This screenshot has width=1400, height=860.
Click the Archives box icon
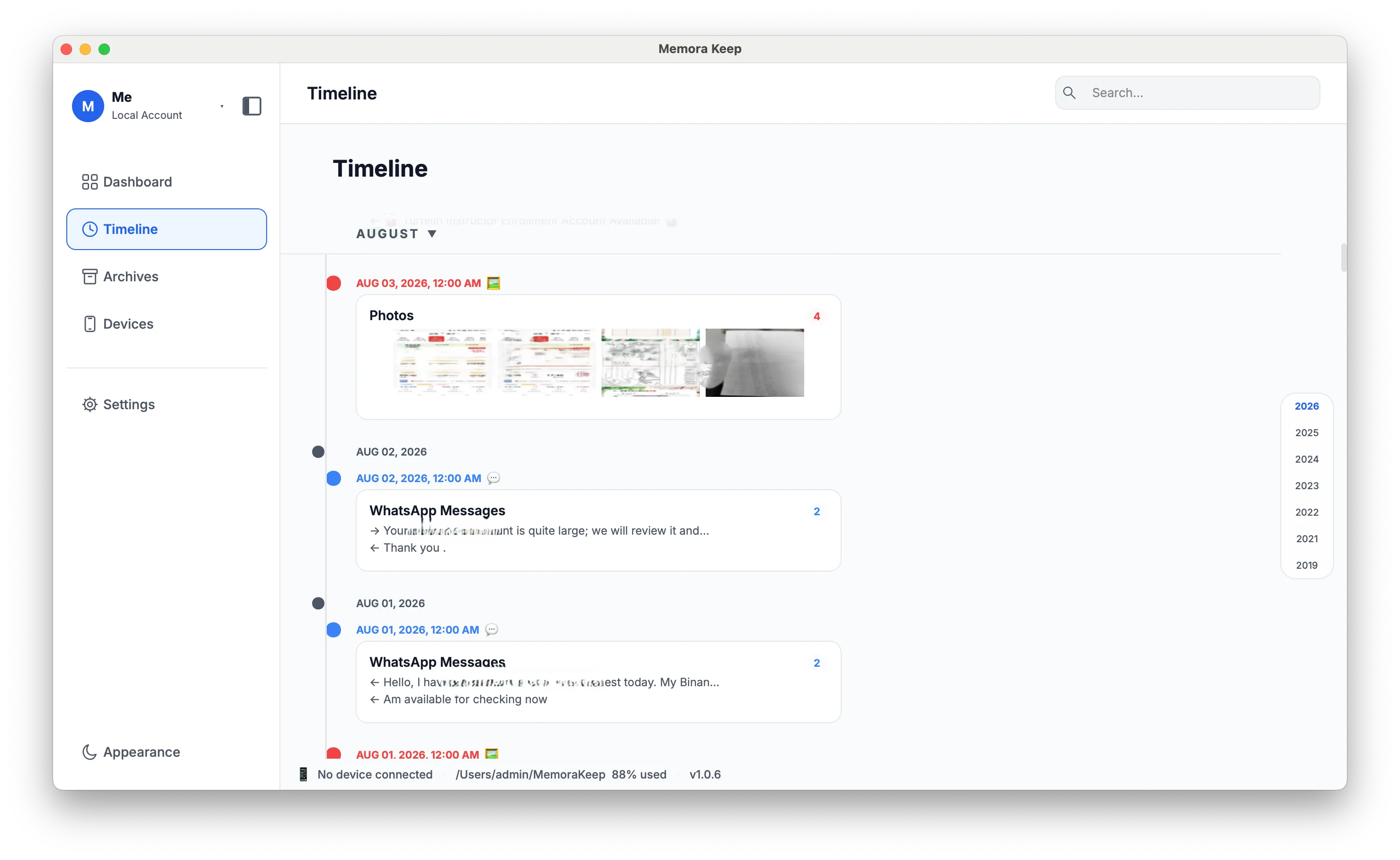[x=90, y=277]
